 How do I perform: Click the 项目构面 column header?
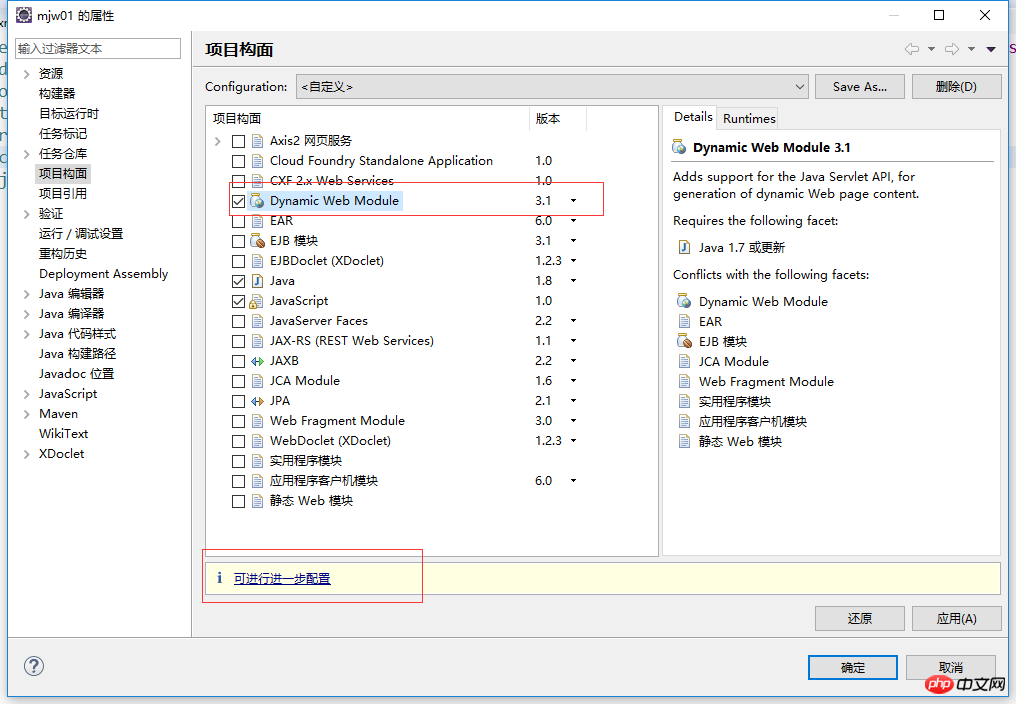(368, 119)
